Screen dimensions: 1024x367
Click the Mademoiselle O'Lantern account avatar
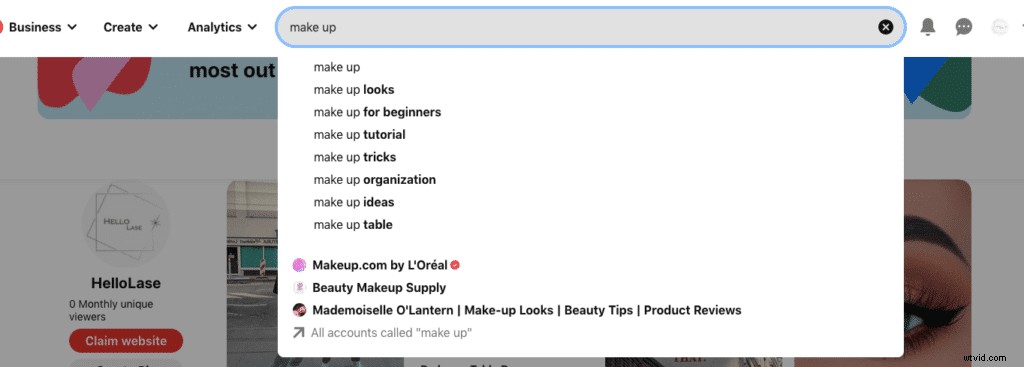pyautogui.click(x=299, y=310)
